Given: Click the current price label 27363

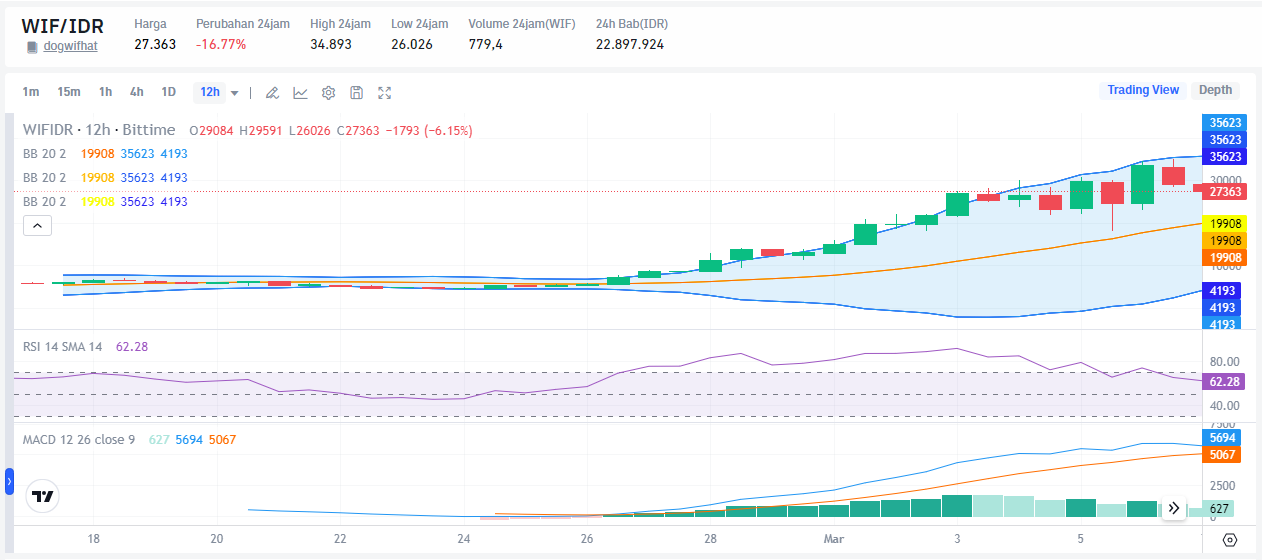Looking at the screenshot, I should [x=1224, y=192].
